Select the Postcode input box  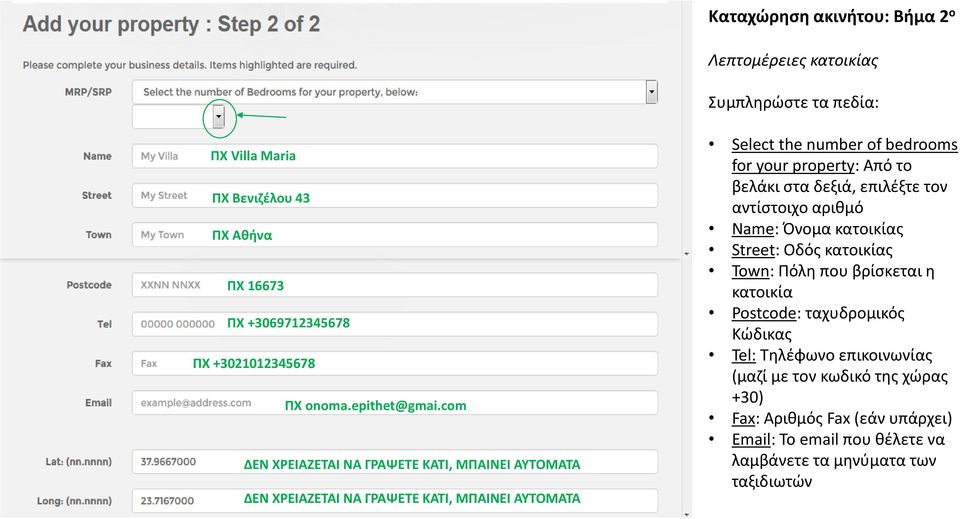(395, 285)
